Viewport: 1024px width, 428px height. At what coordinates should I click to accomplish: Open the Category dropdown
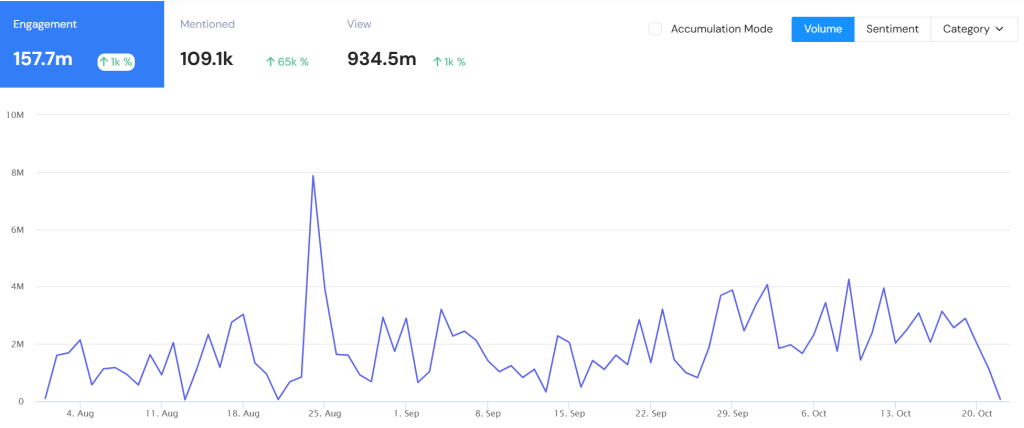coord(973,29)
